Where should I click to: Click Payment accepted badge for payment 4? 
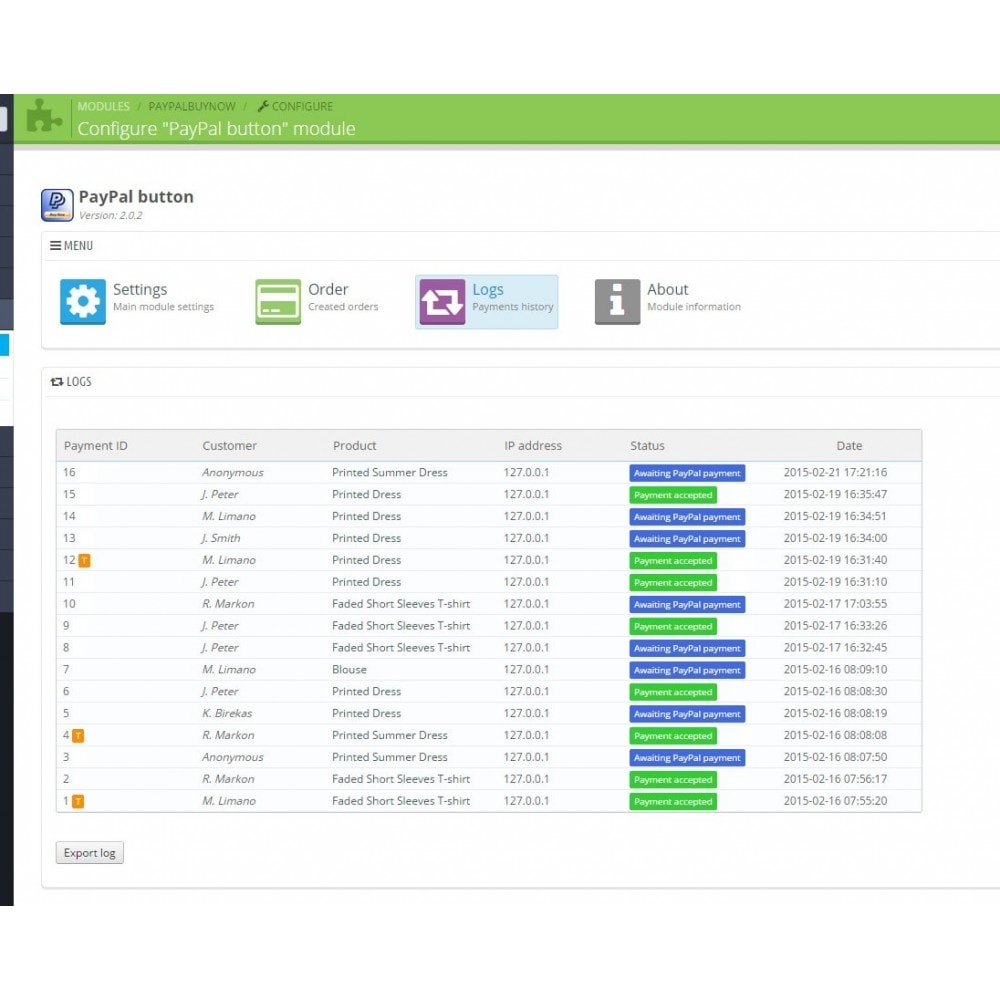673,736
